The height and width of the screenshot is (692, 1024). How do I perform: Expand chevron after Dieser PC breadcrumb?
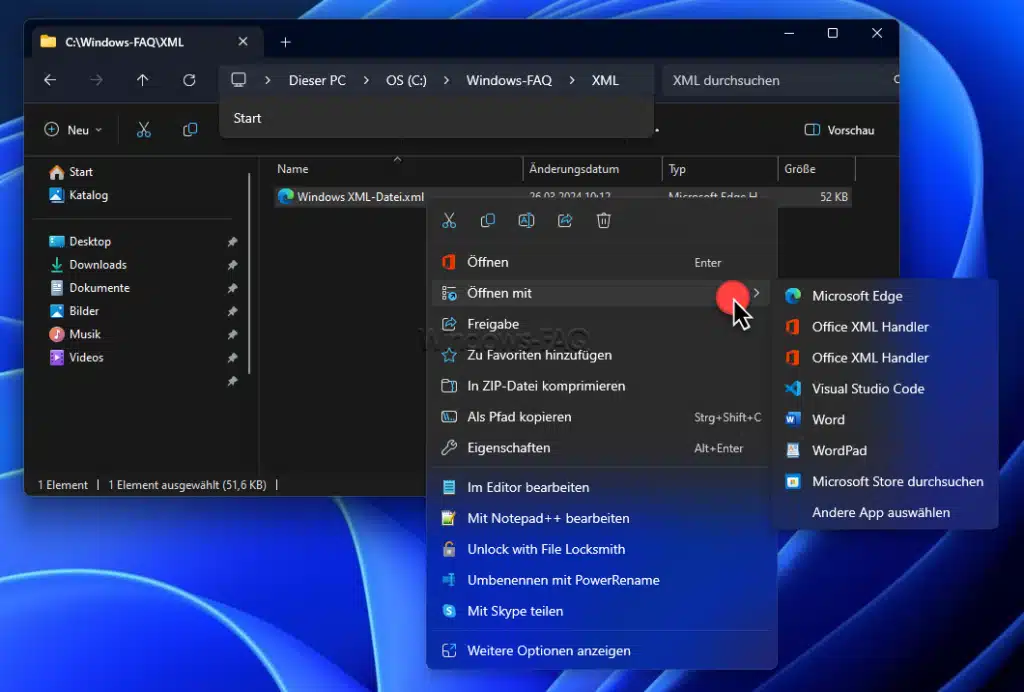click(366, 80)
